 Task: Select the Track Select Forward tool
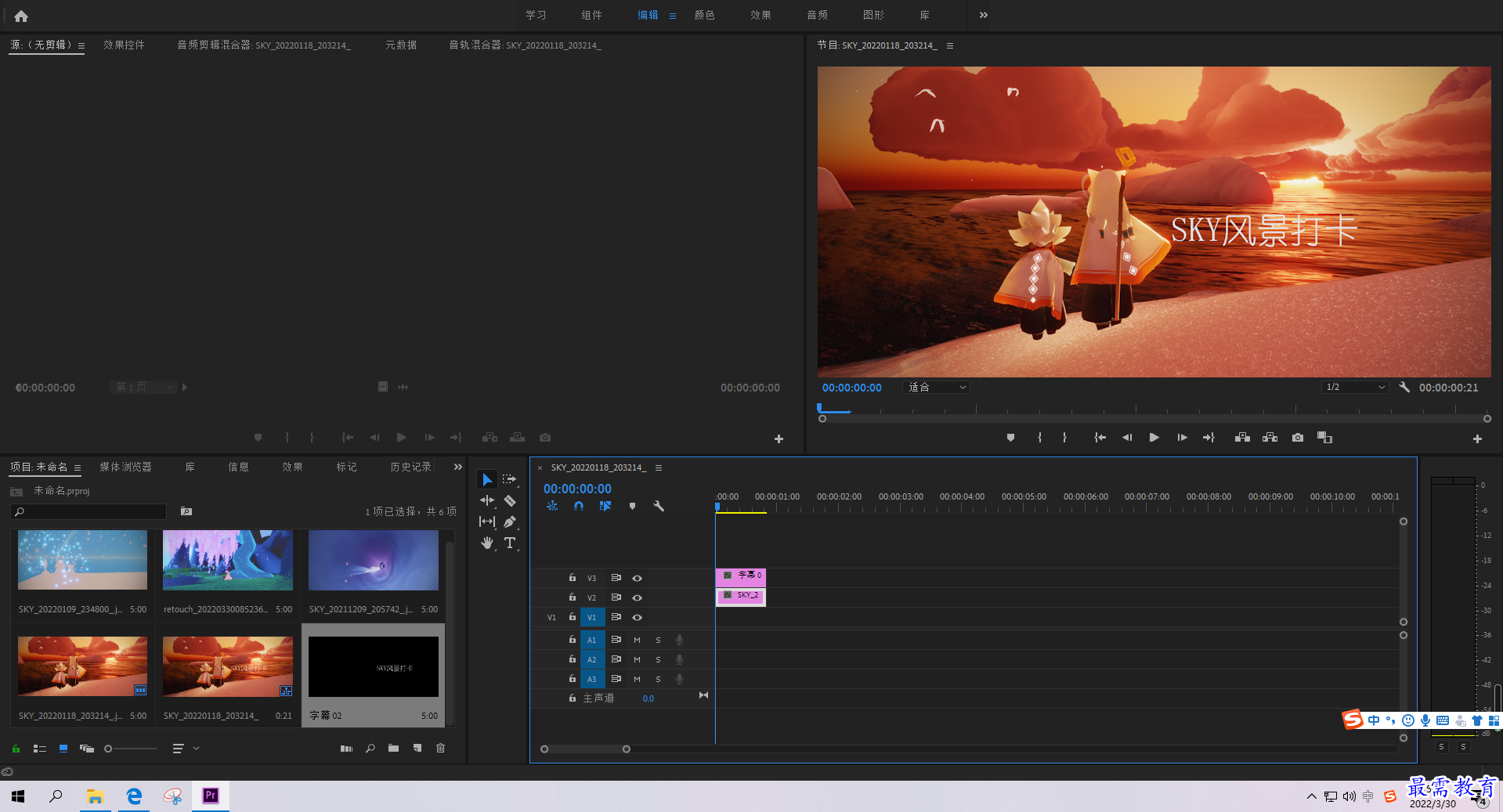[x=510, y=479]
